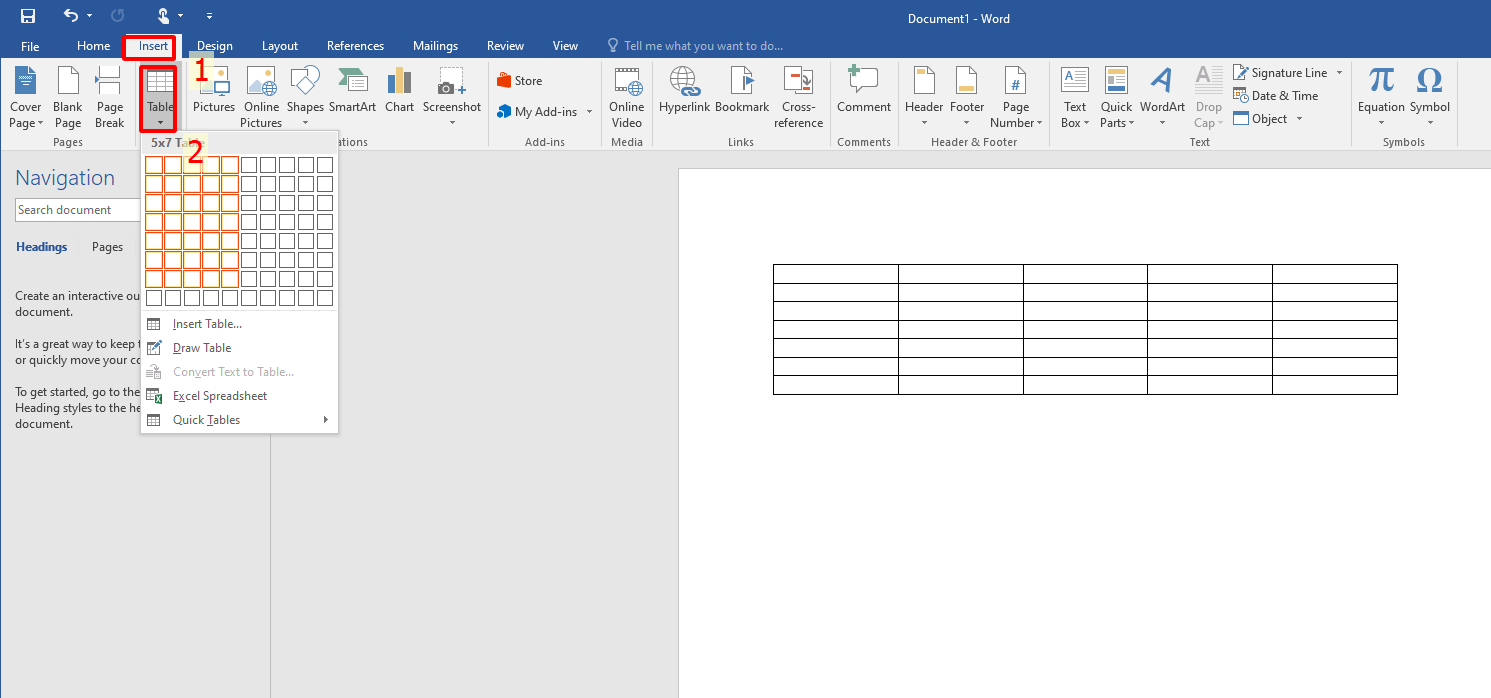
Task: Insert a Symbol
Action: coord(1430,97)
